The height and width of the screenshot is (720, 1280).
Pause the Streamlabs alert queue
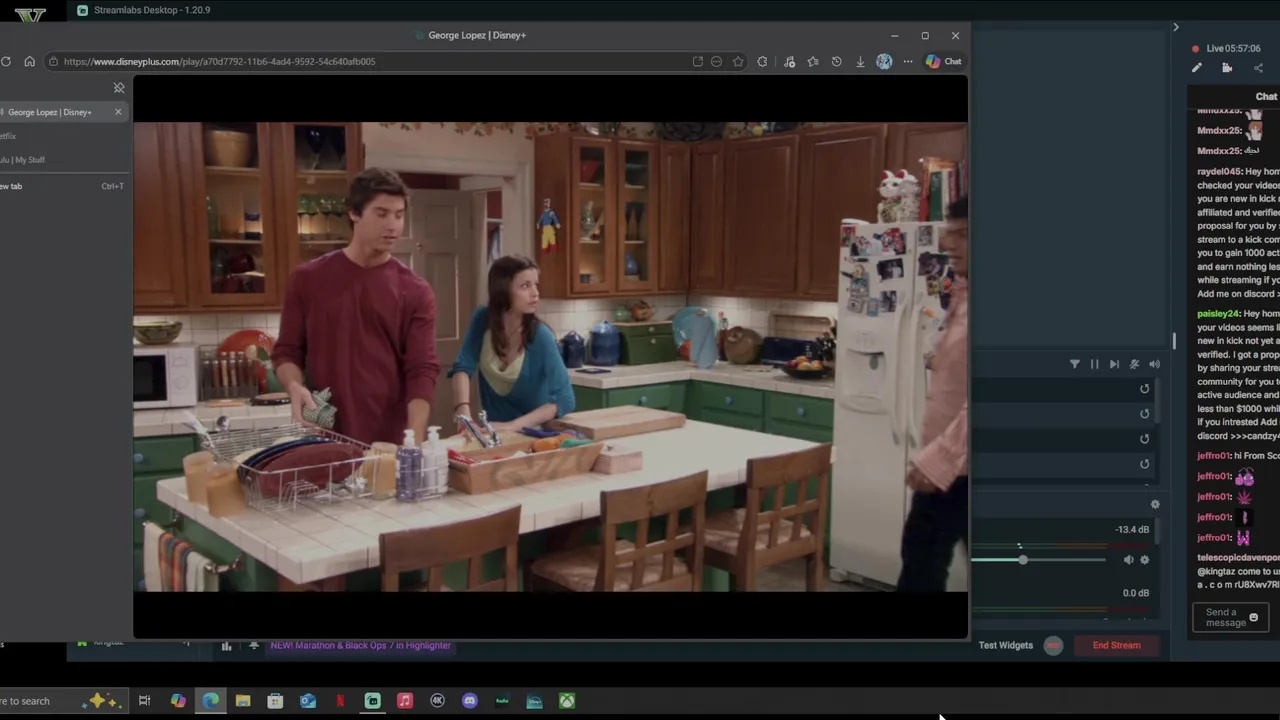click(x=1094, y=365)
